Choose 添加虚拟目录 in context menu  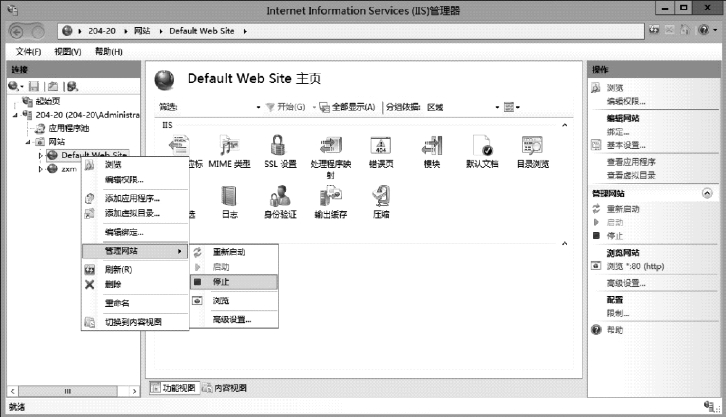click(x=135, y=213)
